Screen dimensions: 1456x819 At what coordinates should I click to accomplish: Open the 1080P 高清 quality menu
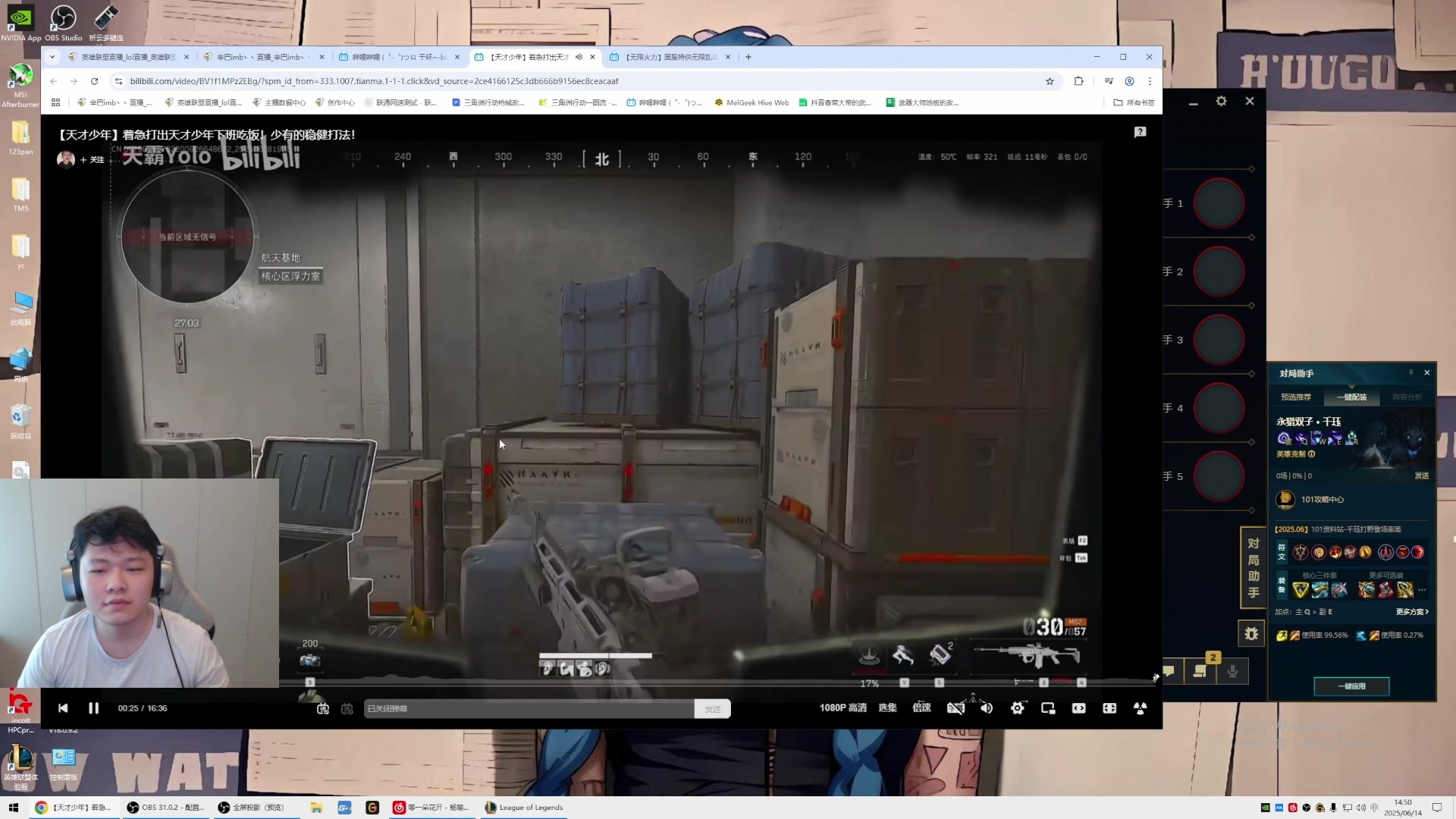(x=843, y=708)
